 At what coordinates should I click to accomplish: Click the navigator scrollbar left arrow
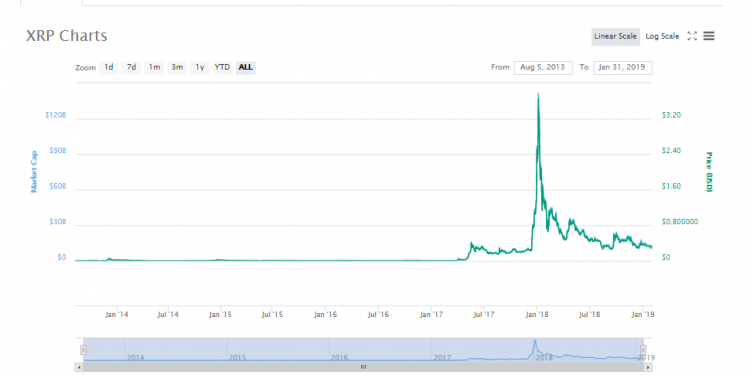coord(78,367)
